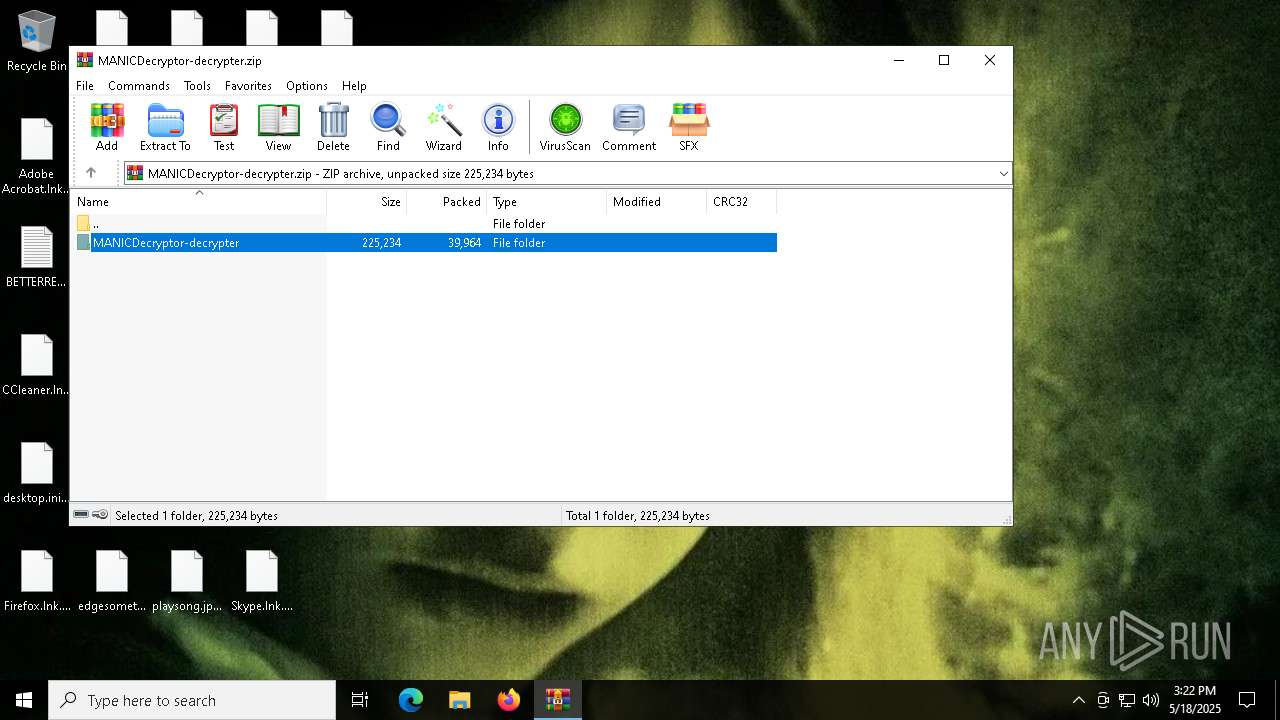1280x720 pixels.
Task: Select Adobe Acrobat.lnk desktop icon
Action: [x=37, y=157]
